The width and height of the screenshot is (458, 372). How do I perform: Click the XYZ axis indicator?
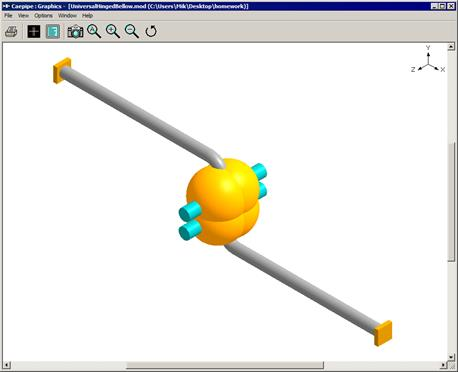coord(428,60)
